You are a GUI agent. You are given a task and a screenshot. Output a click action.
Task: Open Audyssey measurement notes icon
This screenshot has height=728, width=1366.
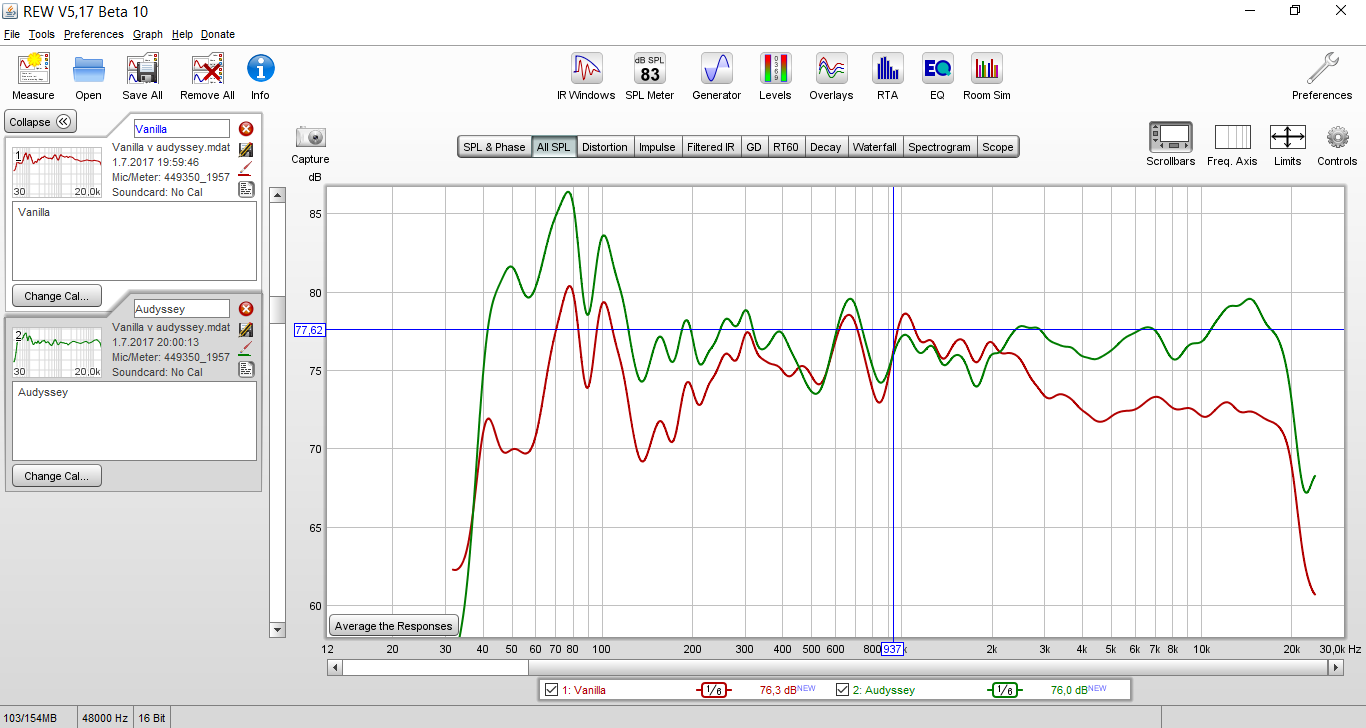(246, 369)
